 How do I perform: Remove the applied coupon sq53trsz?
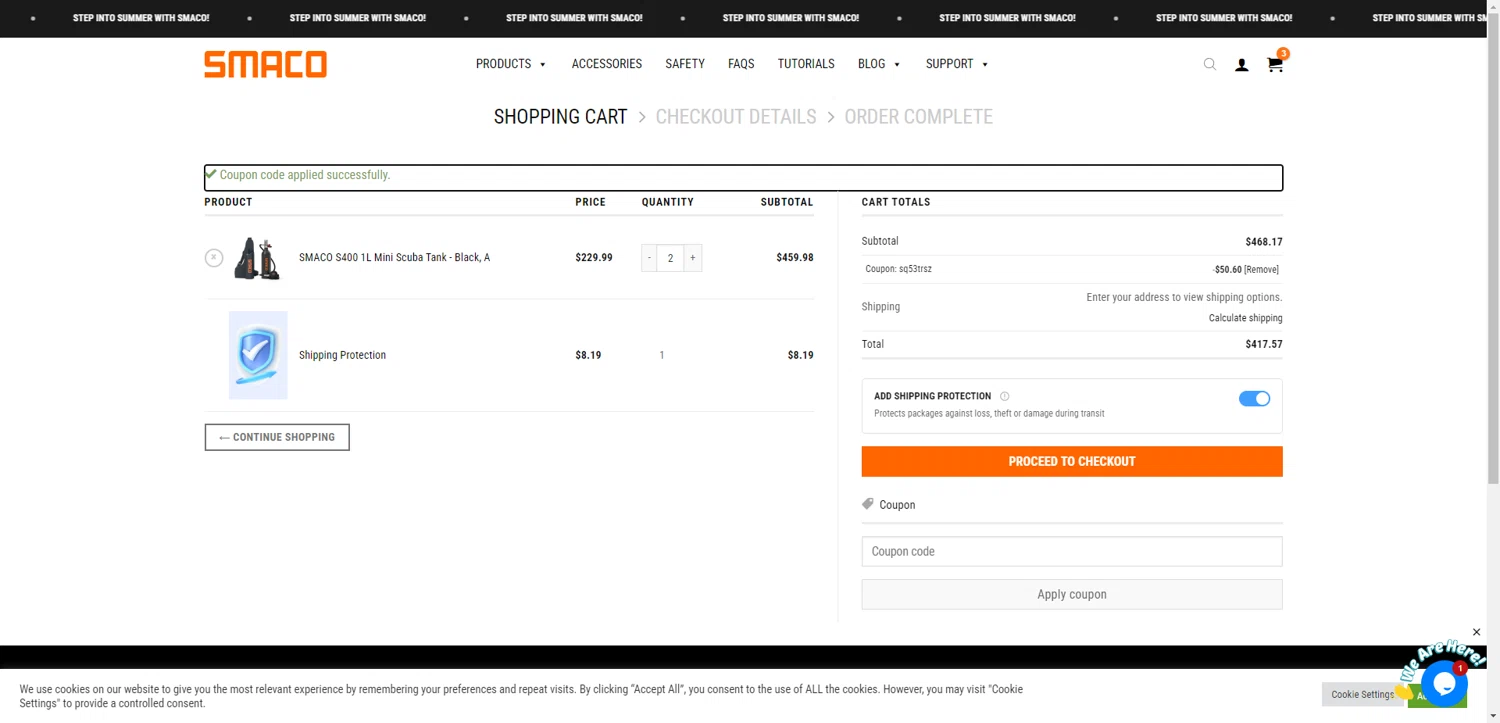(x=1261, y=269)
